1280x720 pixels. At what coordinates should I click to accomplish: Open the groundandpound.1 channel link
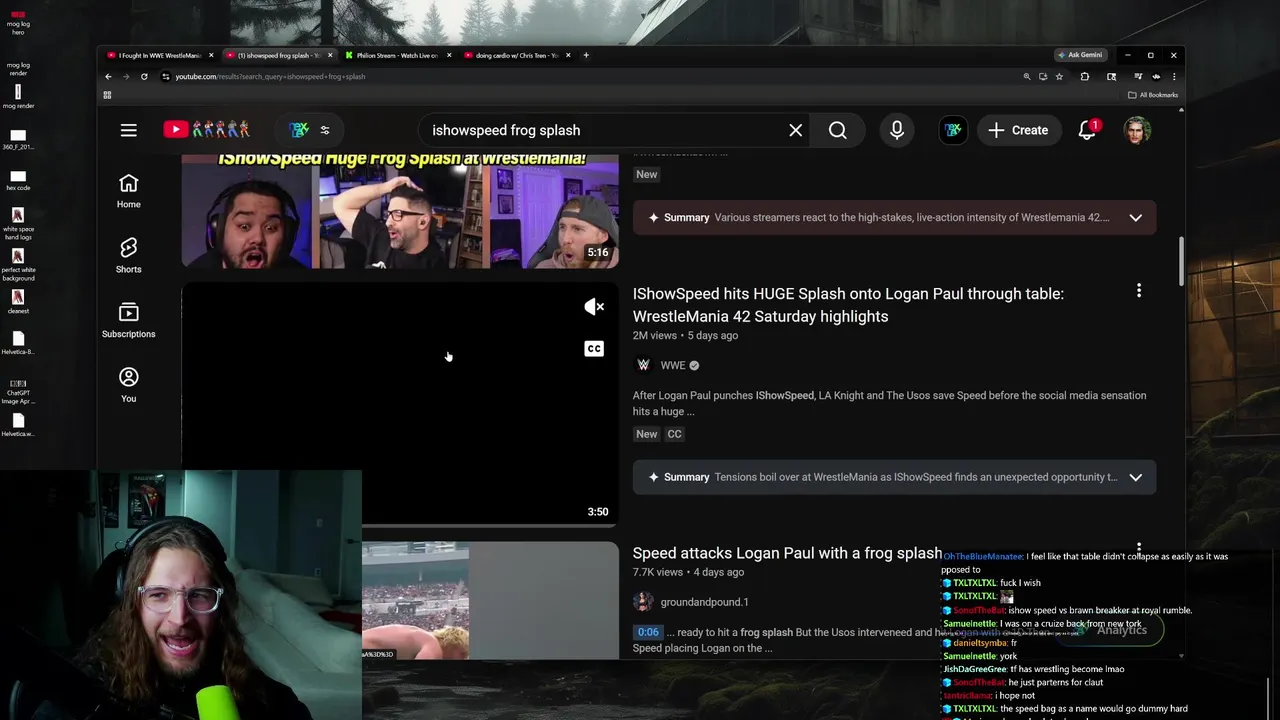click(704, 602)
